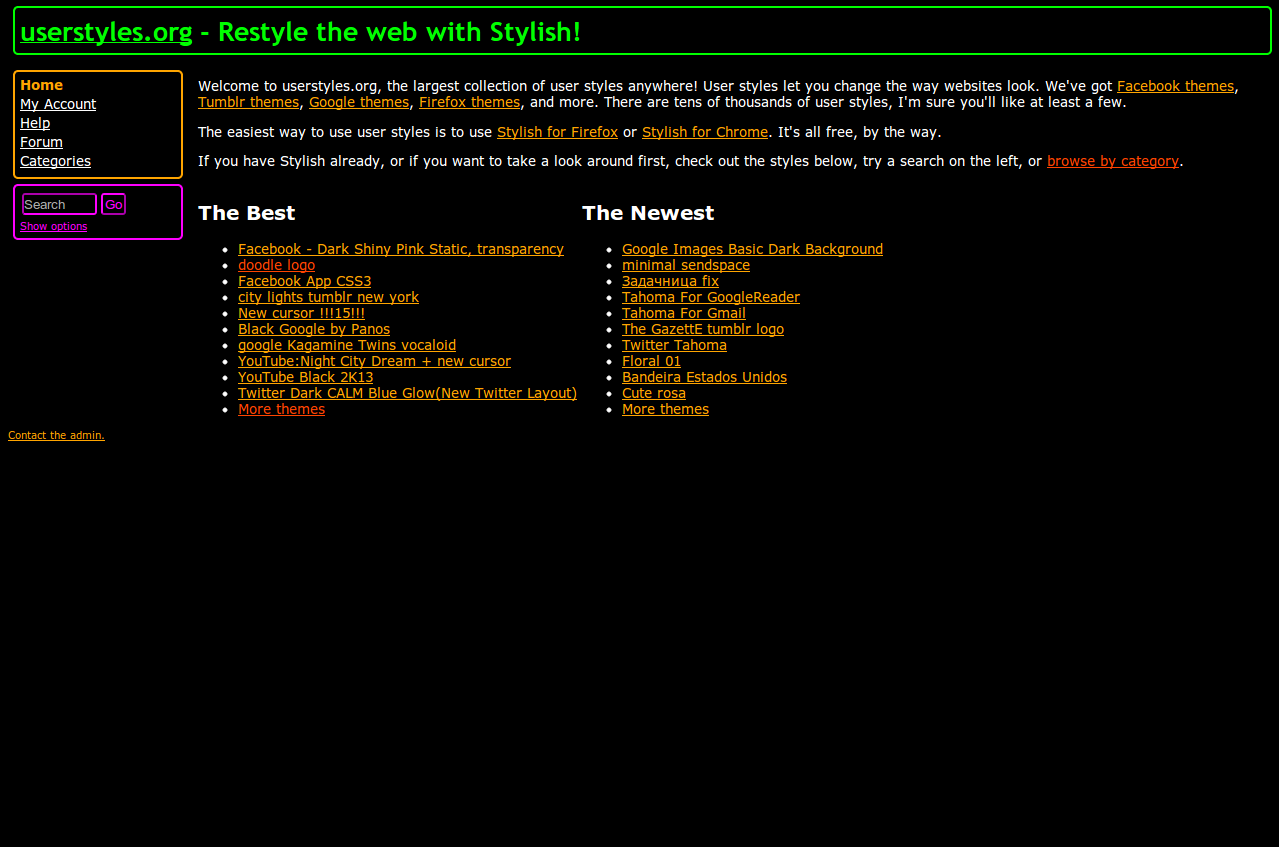Open Facebook App CSS3 style
1279x847 pixels.
(x=304, y=281)
